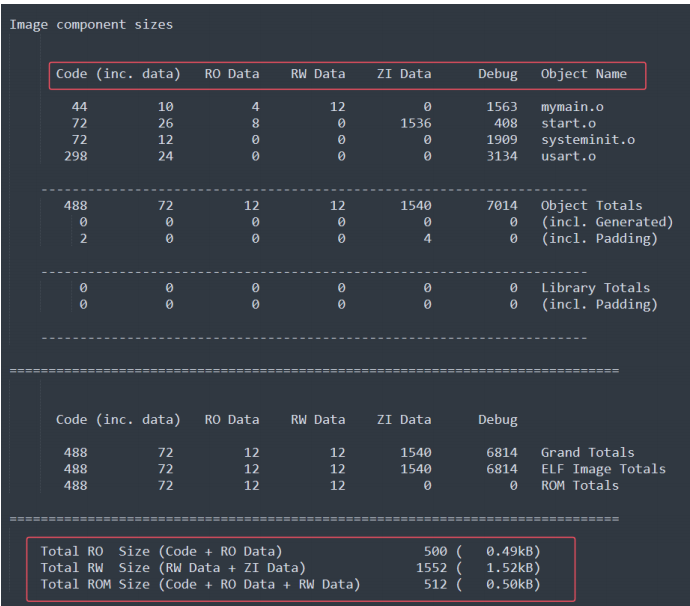
Task: Select 'Total RW Size (RW Data + ZI Data)' line
Action: point(290,568)
